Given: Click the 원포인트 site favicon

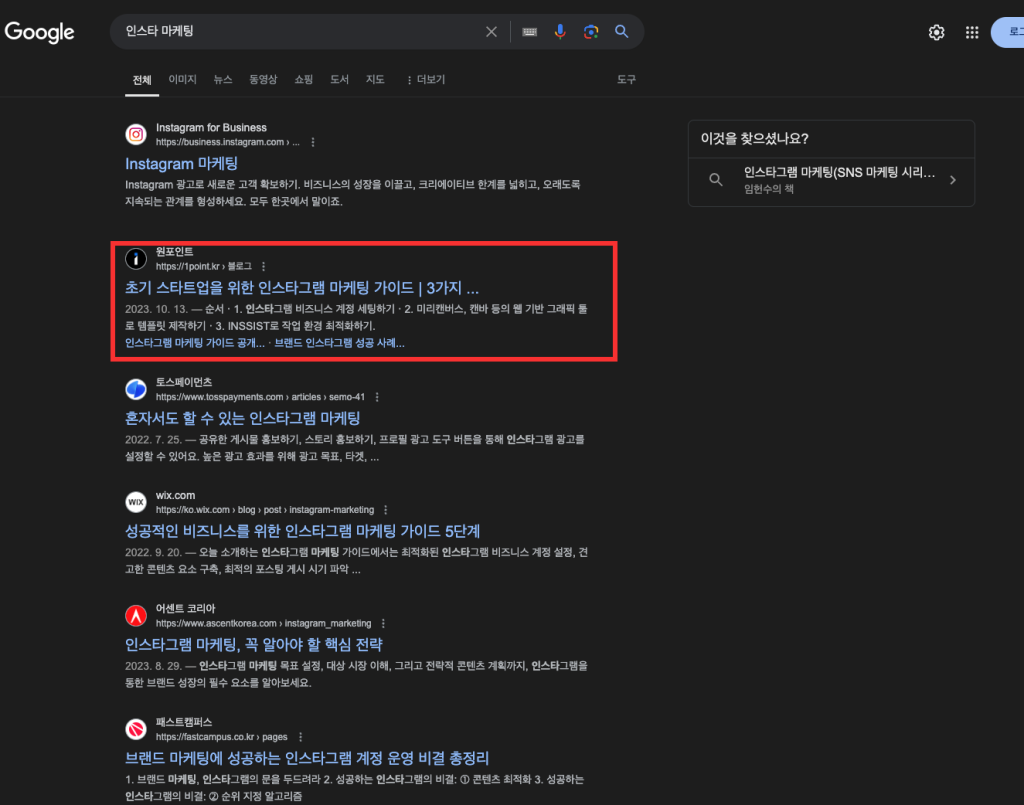Looking at the screenshot, I should click(135, 259).
